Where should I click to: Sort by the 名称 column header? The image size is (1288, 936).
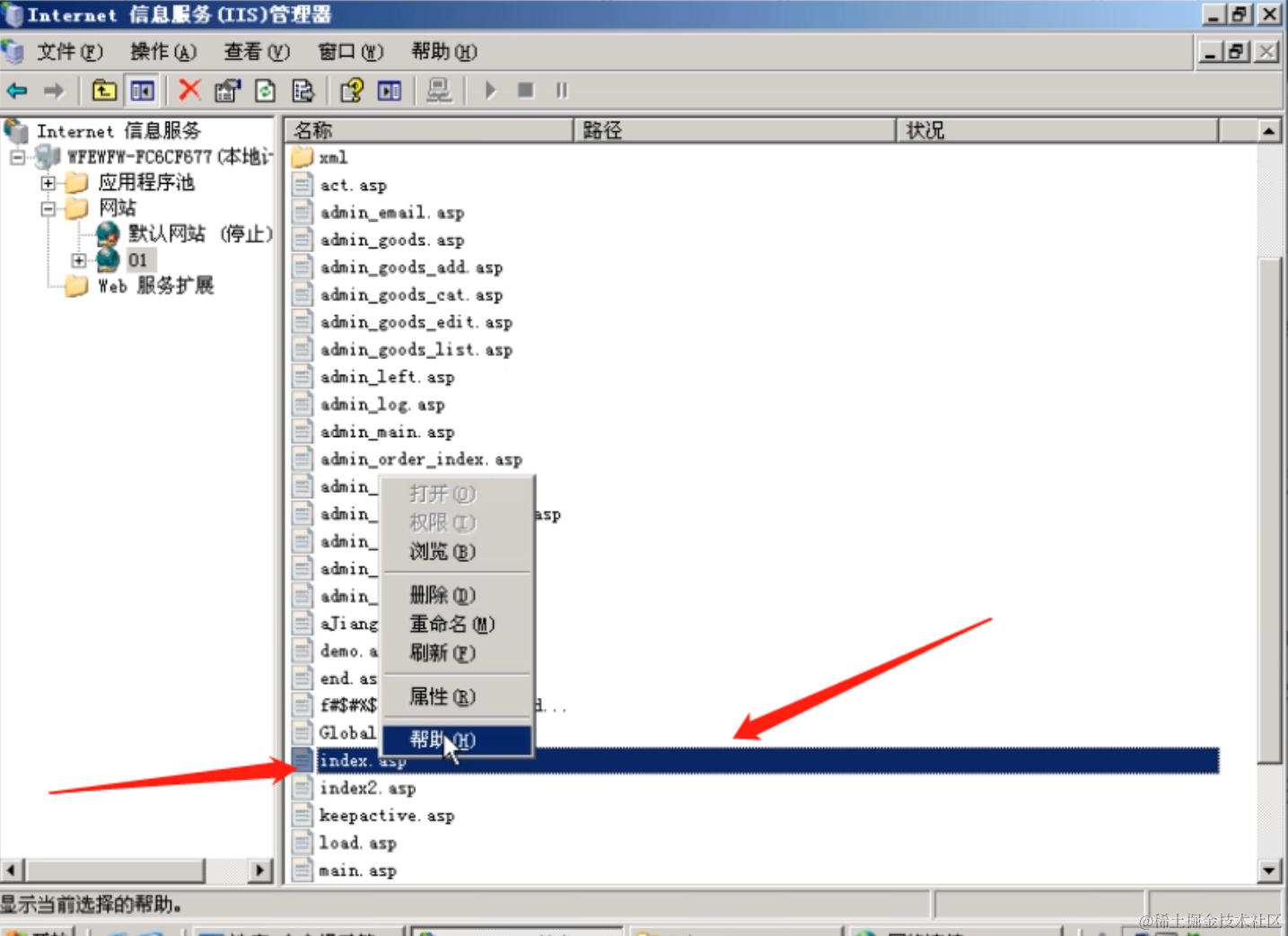pyautogui.click(x=430, y=130)
